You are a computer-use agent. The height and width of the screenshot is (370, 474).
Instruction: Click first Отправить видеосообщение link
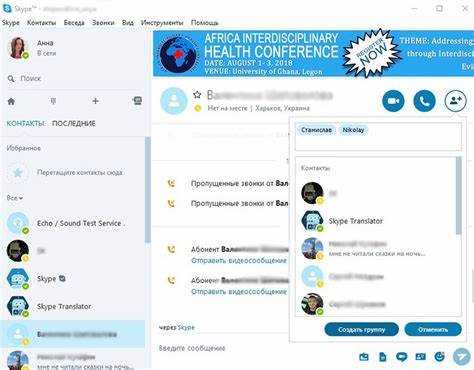coord(239,260)
